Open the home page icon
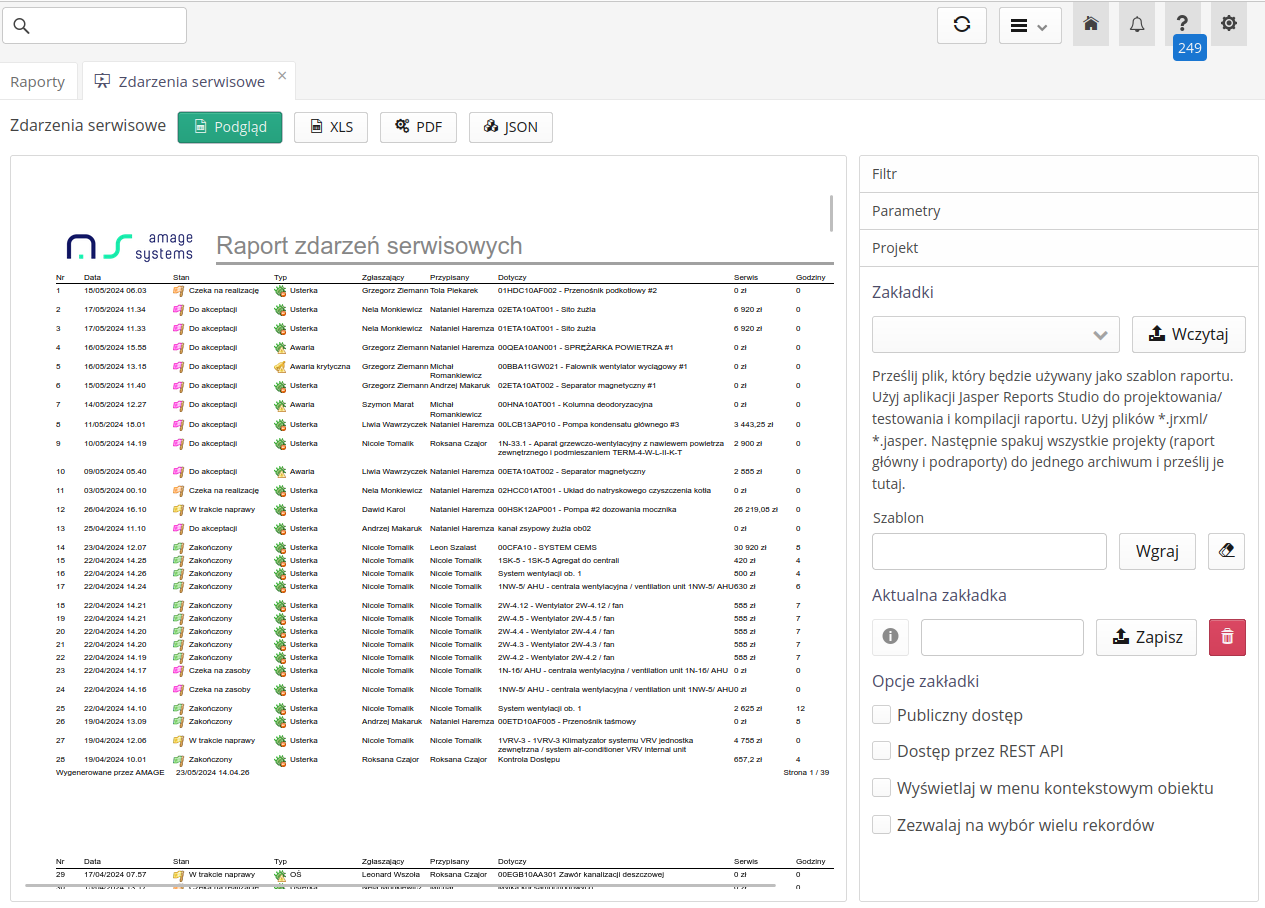 (1091, 25)
